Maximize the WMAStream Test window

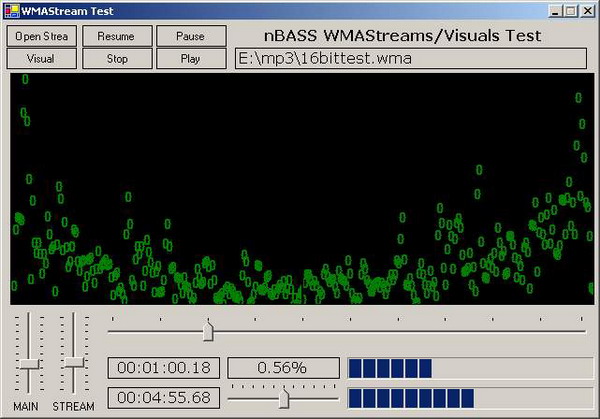coord(570,11)
